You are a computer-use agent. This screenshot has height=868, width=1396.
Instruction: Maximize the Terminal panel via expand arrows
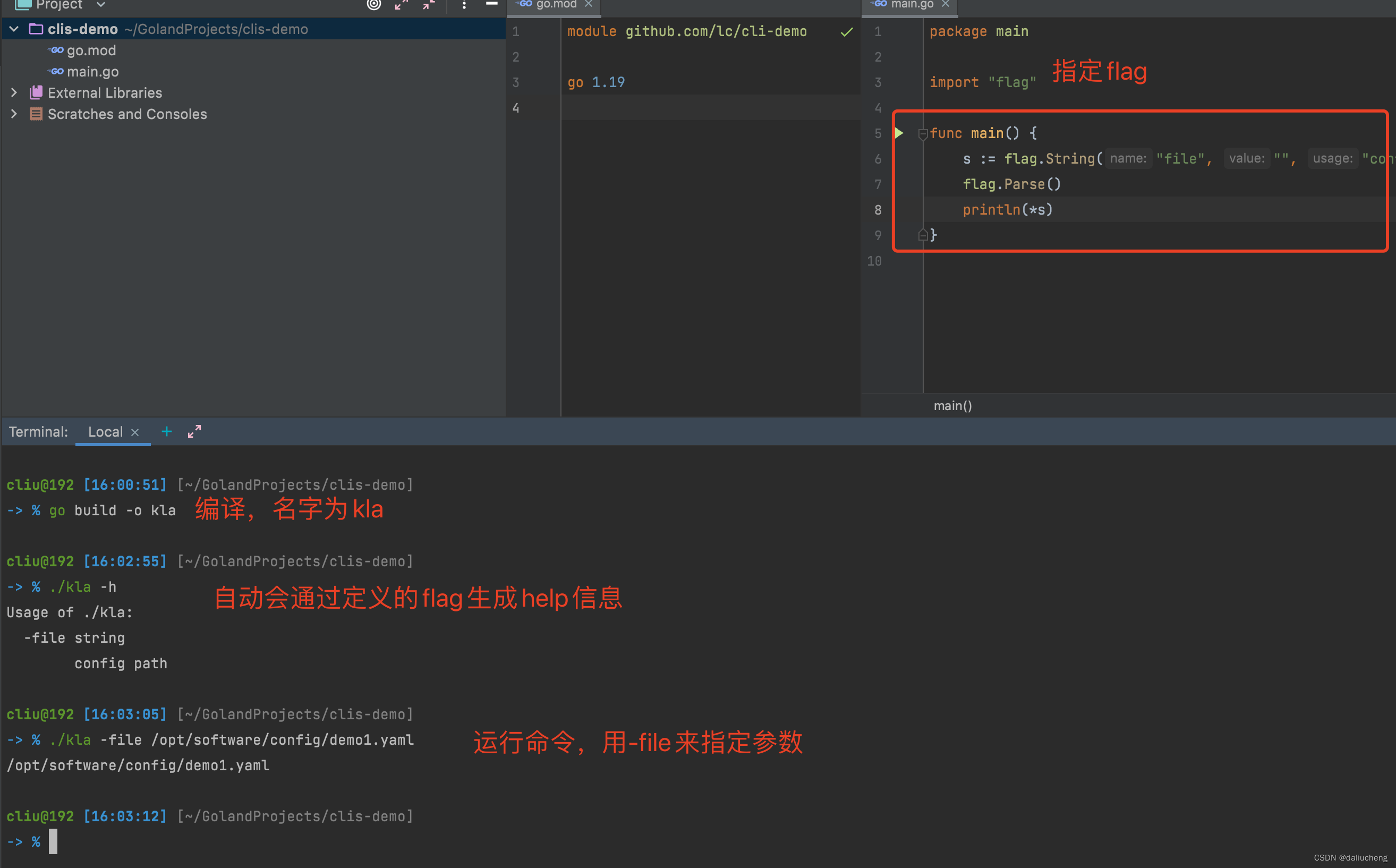[193, 431]
